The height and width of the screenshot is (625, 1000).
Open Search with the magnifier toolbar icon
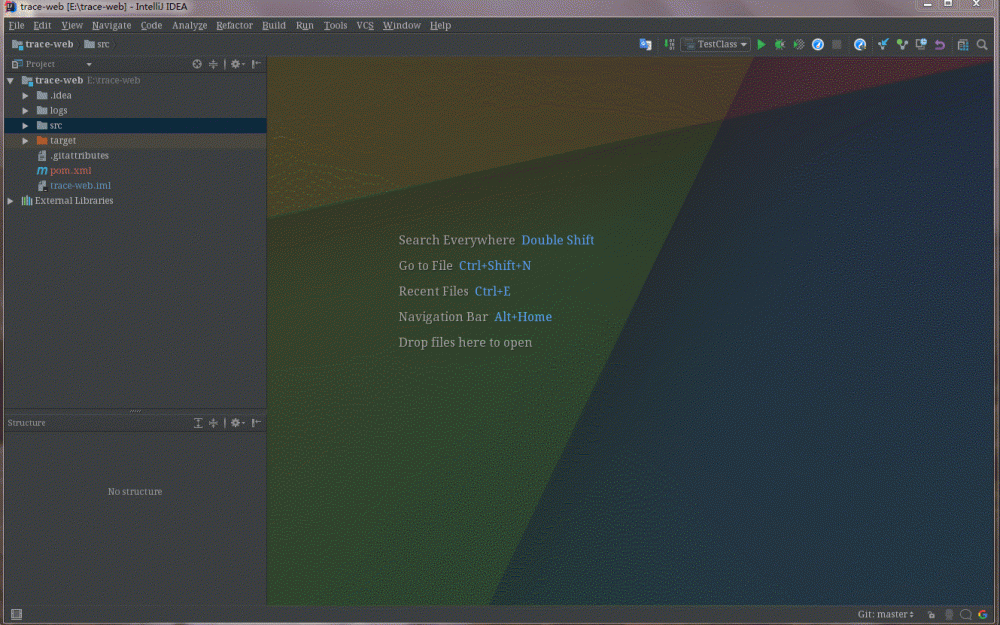[x=980, y=44]
